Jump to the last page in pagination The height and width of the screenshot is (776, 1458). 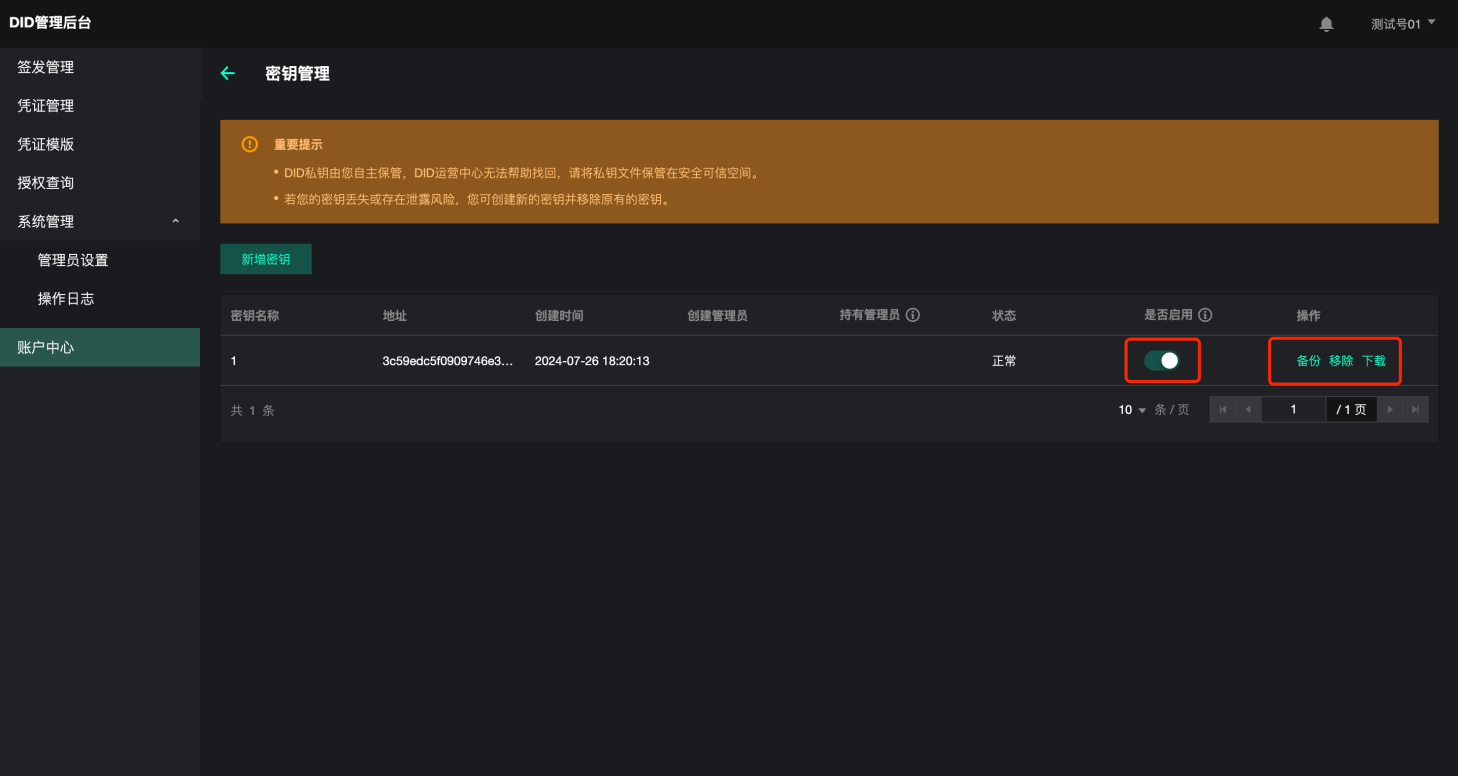pos(1415,410)
